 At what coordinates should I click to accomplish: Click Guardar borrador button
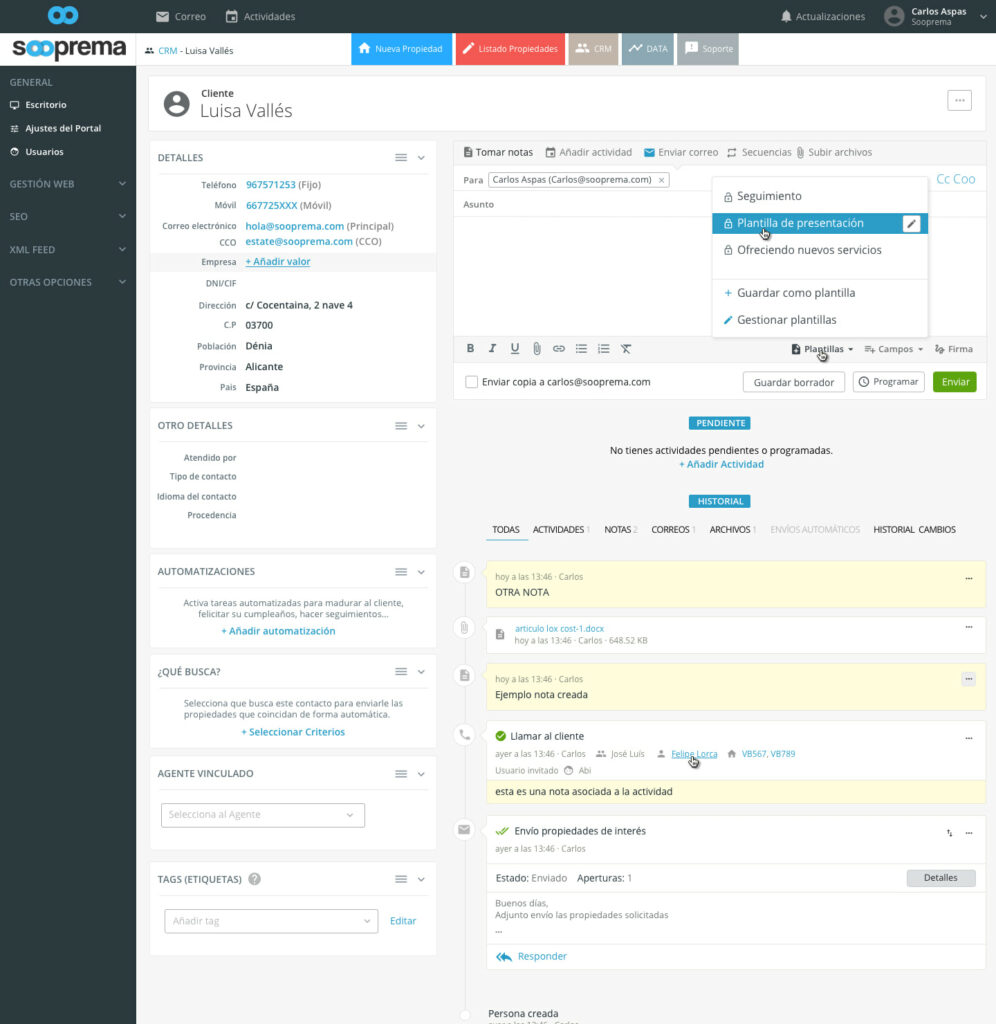click(x=794, y=382)
